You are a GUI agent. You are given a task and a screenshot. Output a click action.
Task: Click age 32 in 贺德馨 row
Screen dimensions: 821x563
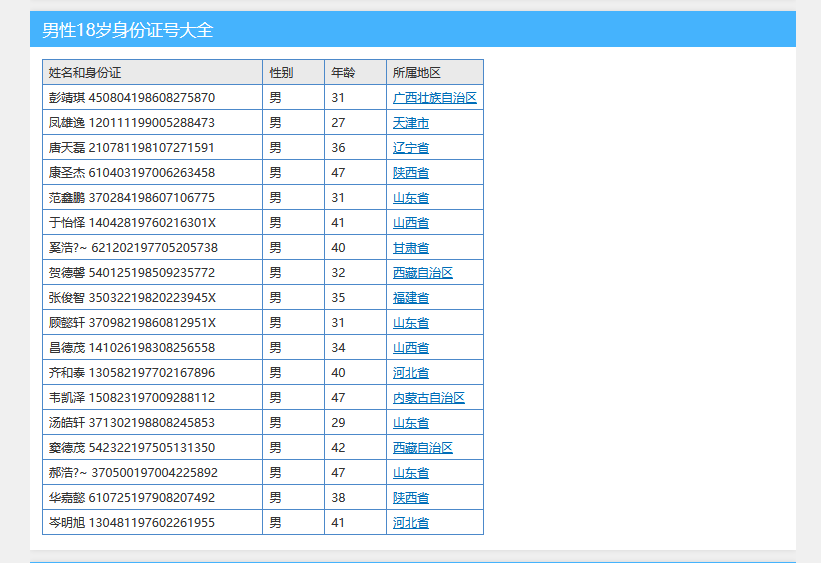click(355, 272)
